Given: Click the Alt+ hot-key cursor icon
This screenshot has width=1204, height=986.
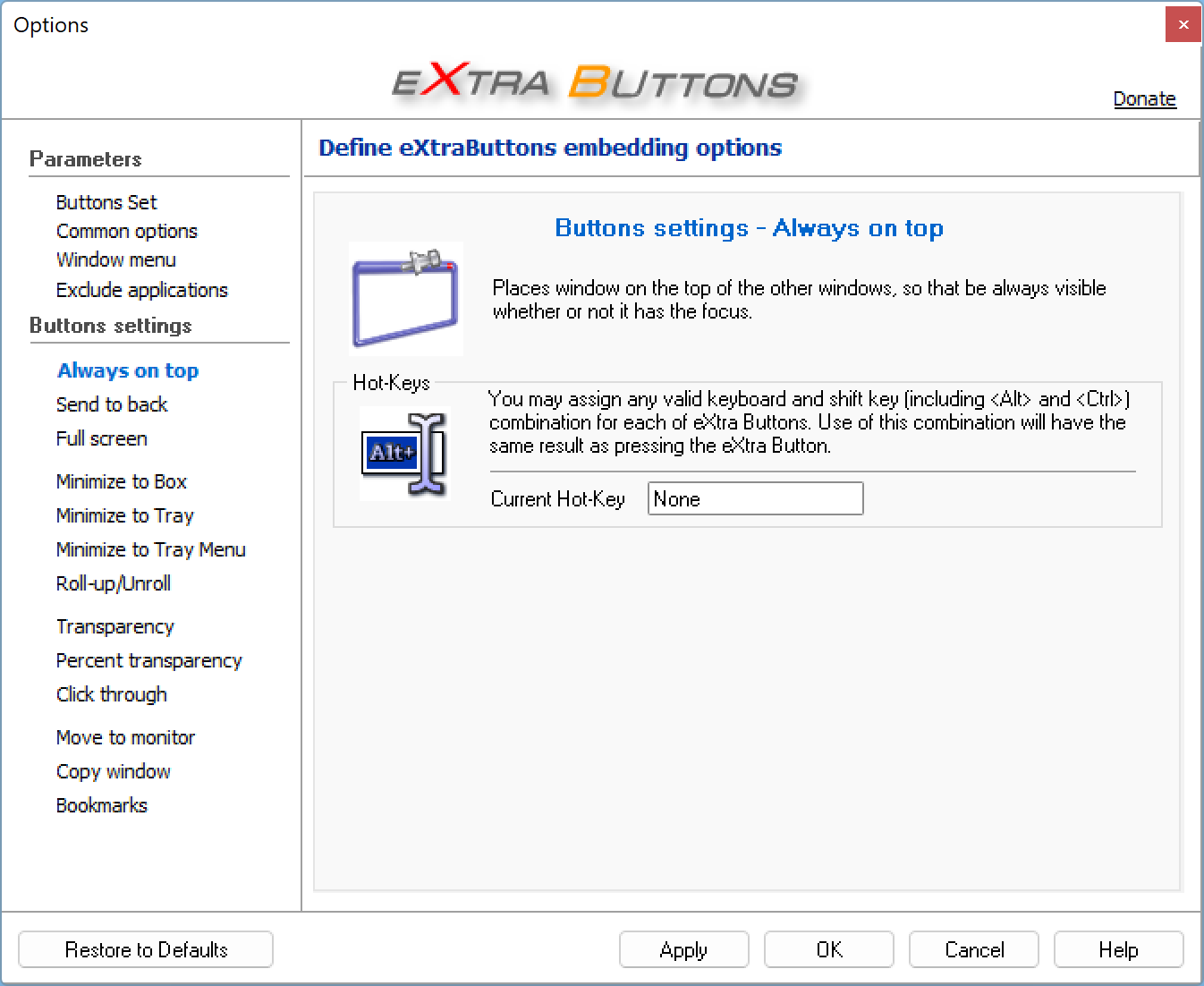Looking at the screenshot, I should 403,454.
